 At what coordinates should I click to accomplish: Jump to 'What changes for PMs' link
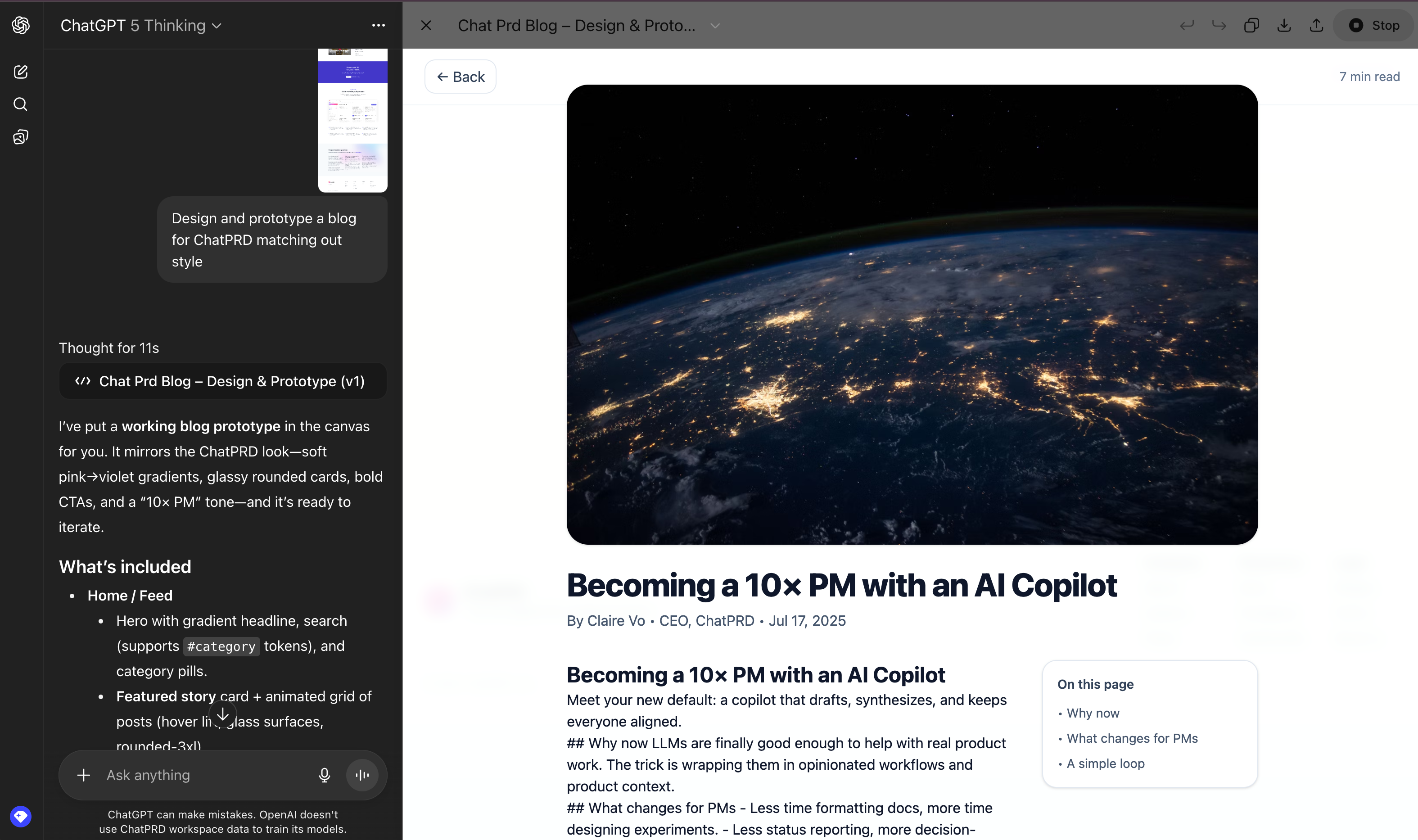pyautogui.click(x=1132, y=738)
